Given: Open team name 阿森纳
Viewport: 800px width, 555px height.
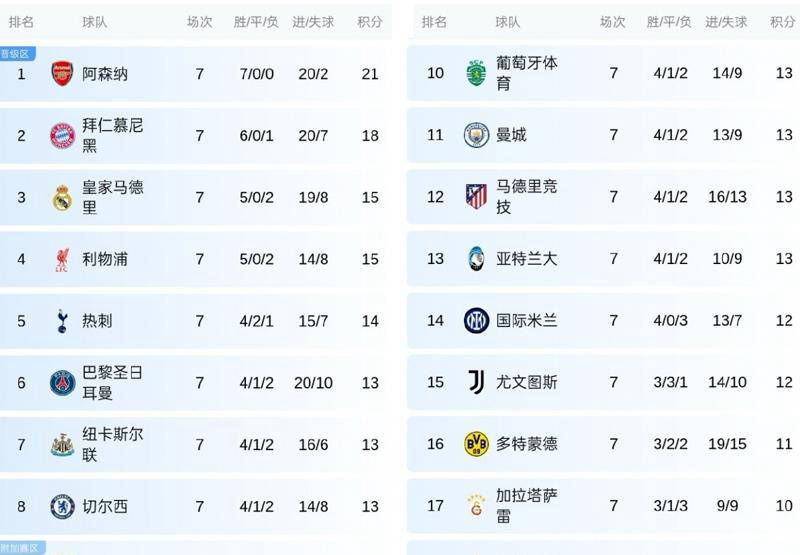Looking at the screenshot, I should (x=105, y=74).
